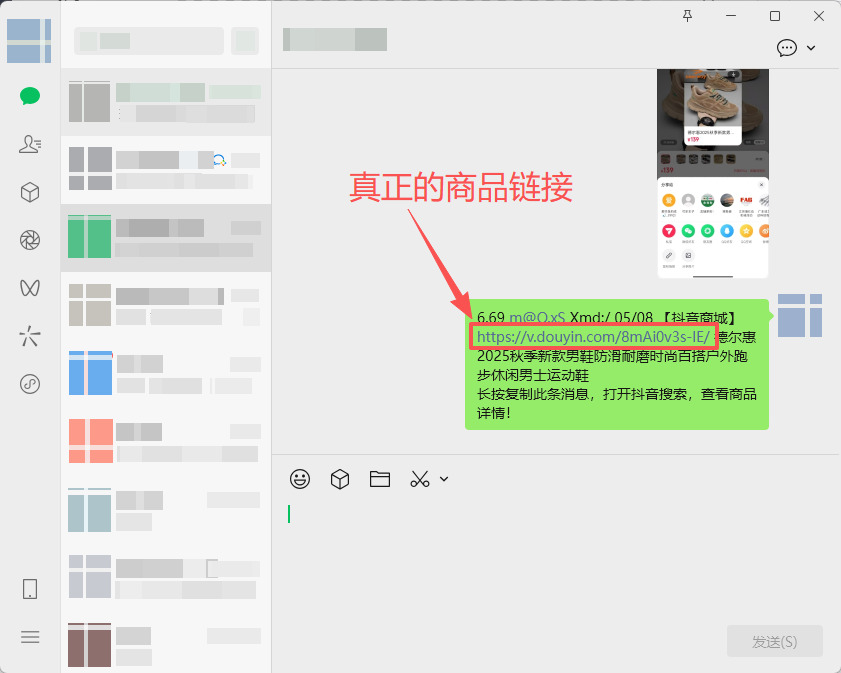Pin the chat window on top
The width and height of the screenshot is (841, 673).
(x=688, y=16)
